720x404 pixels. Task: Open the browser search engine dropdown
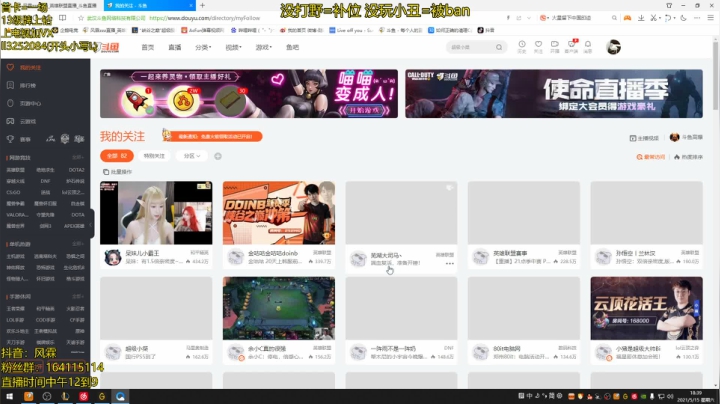547,18
